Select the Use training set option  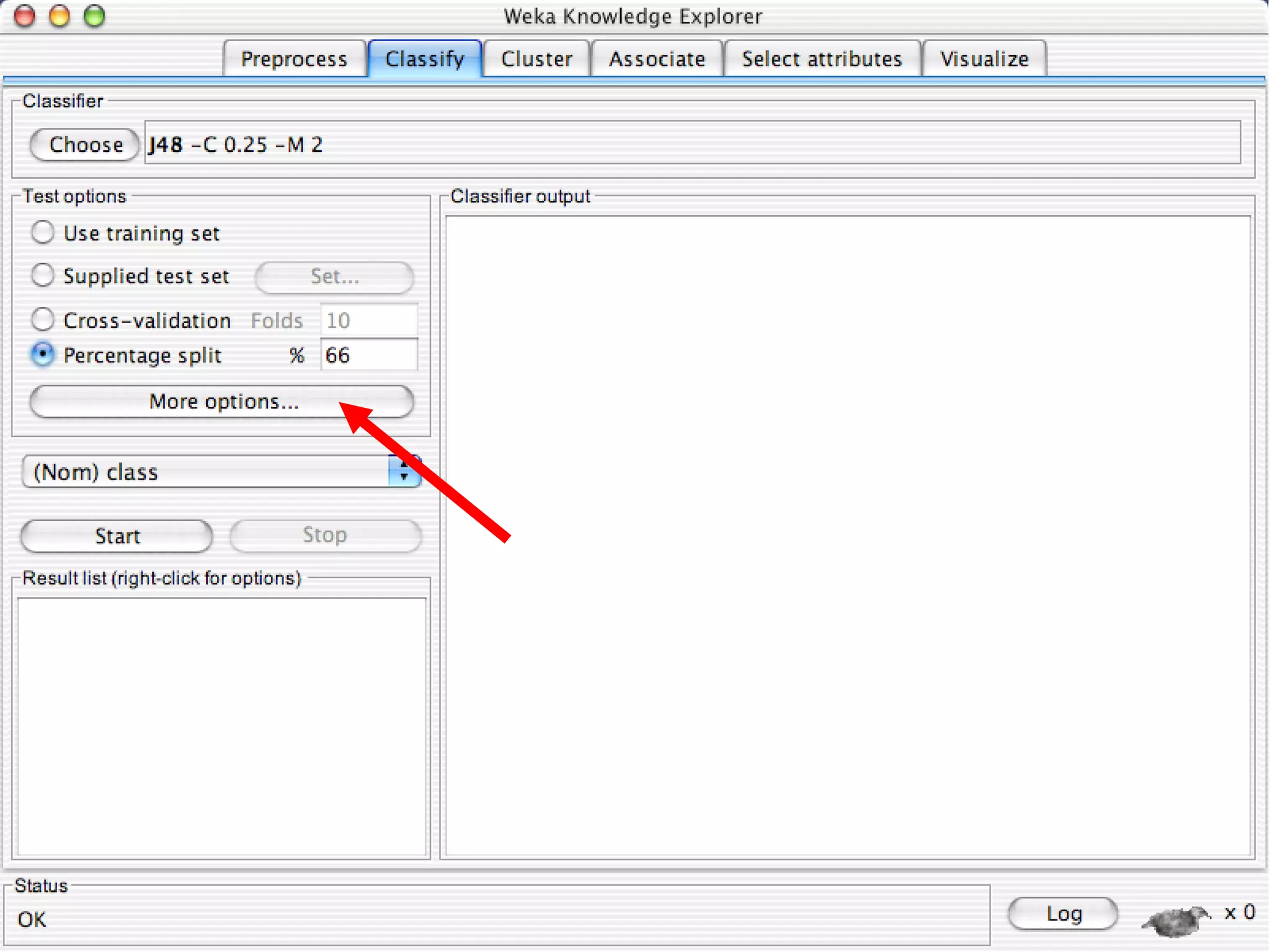click(x=43, y=233)
